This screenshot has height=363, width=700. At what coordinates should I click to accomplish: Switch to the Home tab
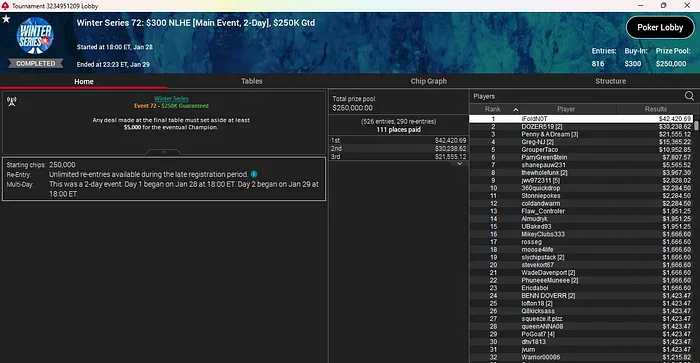click(x=84, y=81)
